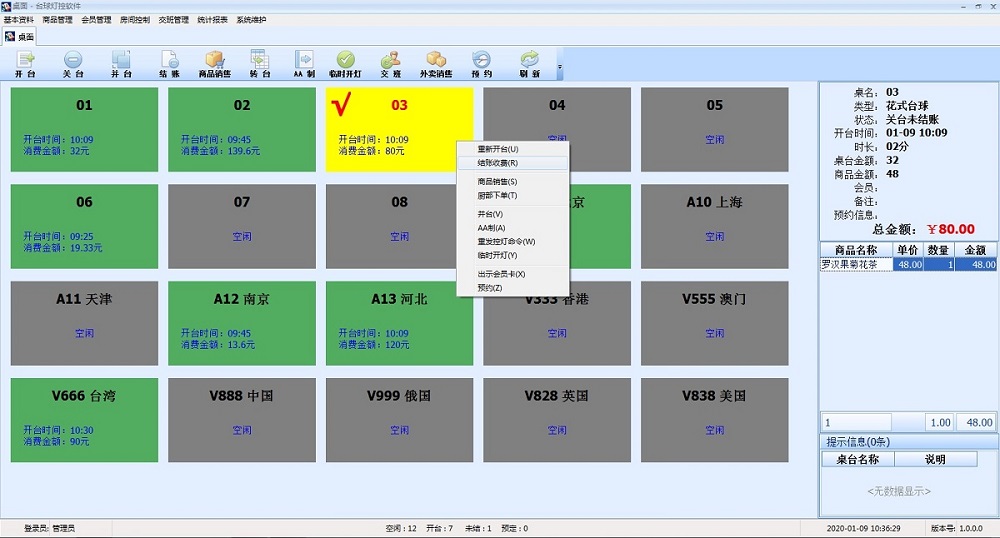Image resolution: width=1000 pixels, height=538 pixels.
Task: Choose 并台(V) in the context menu
Action: (513, 214)
